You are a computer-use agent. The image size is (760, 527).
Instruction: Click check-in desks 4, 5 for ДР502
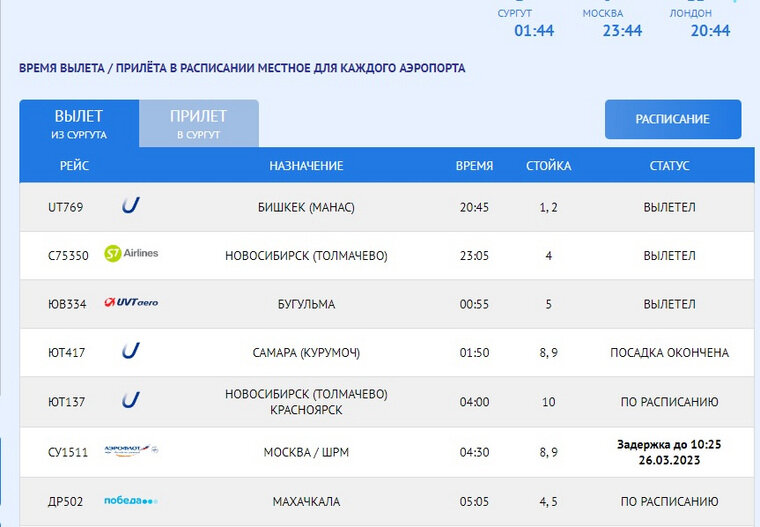[x=549, y=501]
